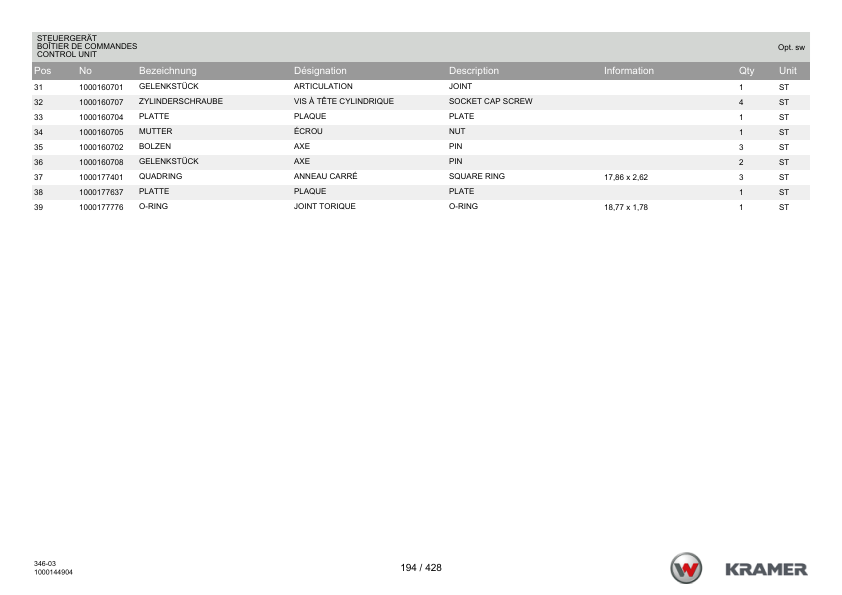Select the document number 1000144904 in footer
The width and height of the screenshot is (842, 595).
(x=53, y=573)
